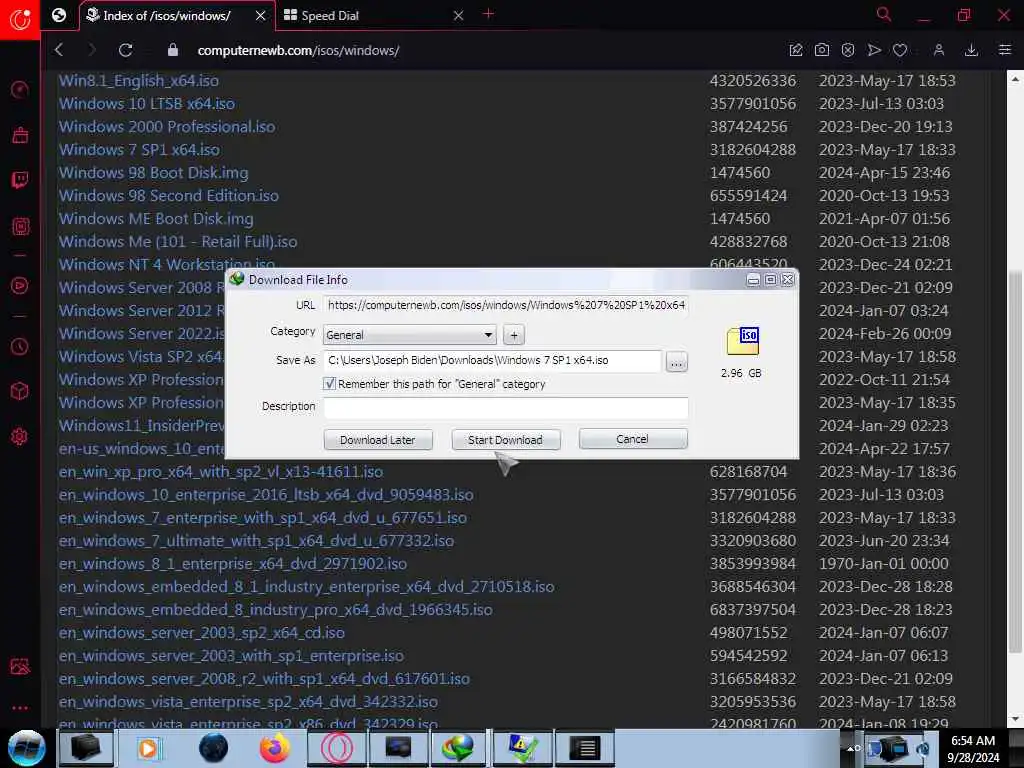Click the page vertical scrollbar
Image resolution: width=1024 pixels, height=768 pixels.
(1014, 461)
